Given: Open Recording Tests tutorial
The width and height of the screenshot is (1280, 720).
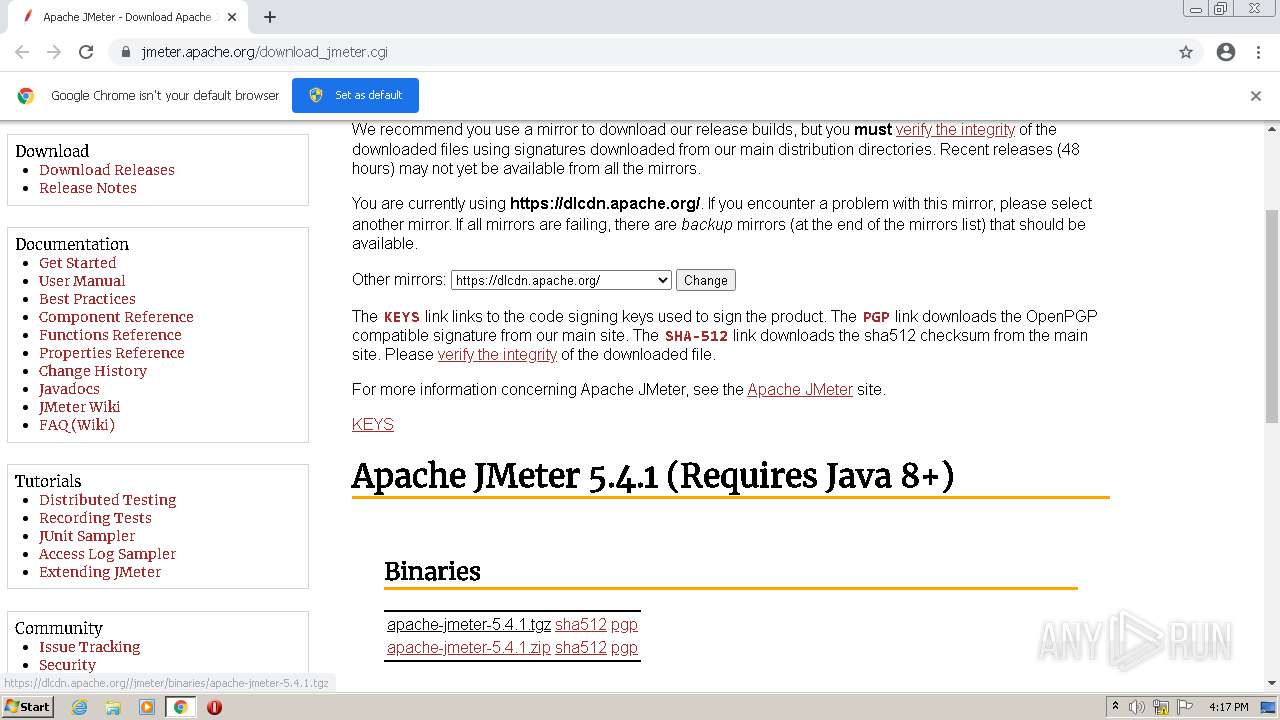Looking at the screenshot, I should tap(95, 518).
